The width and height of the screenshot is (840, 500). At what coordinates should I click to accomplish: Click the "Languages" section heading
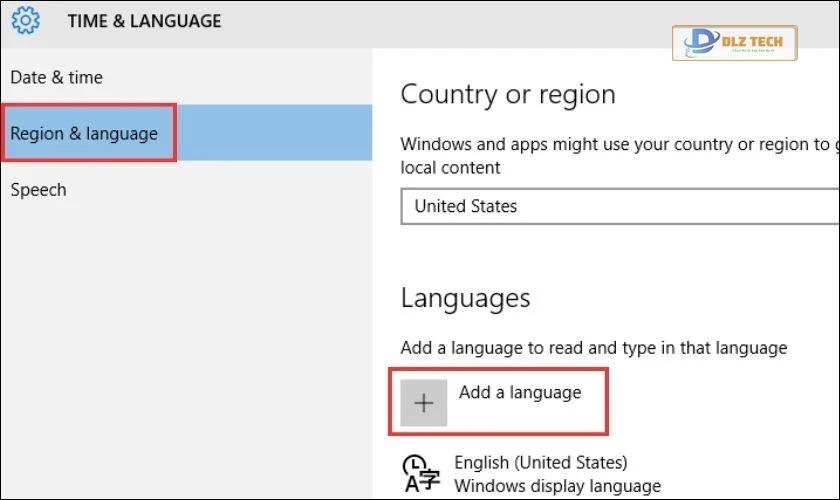click(465, 298)
